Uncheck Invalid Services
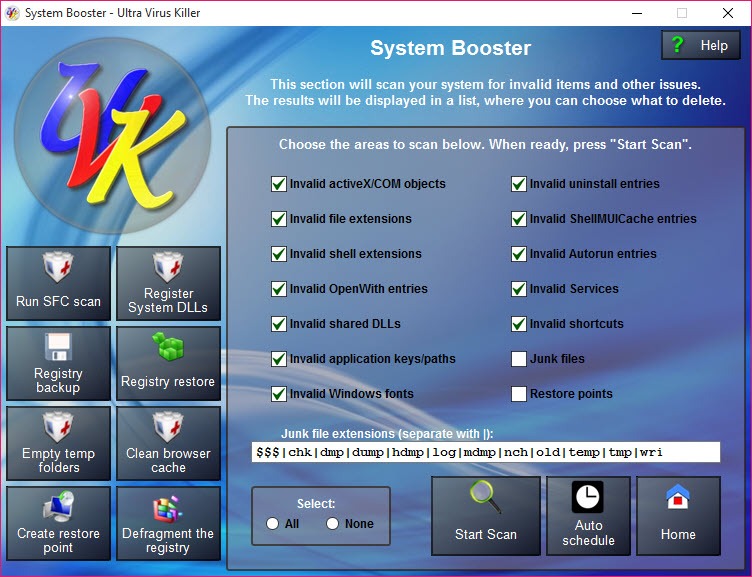 point(518,289)
